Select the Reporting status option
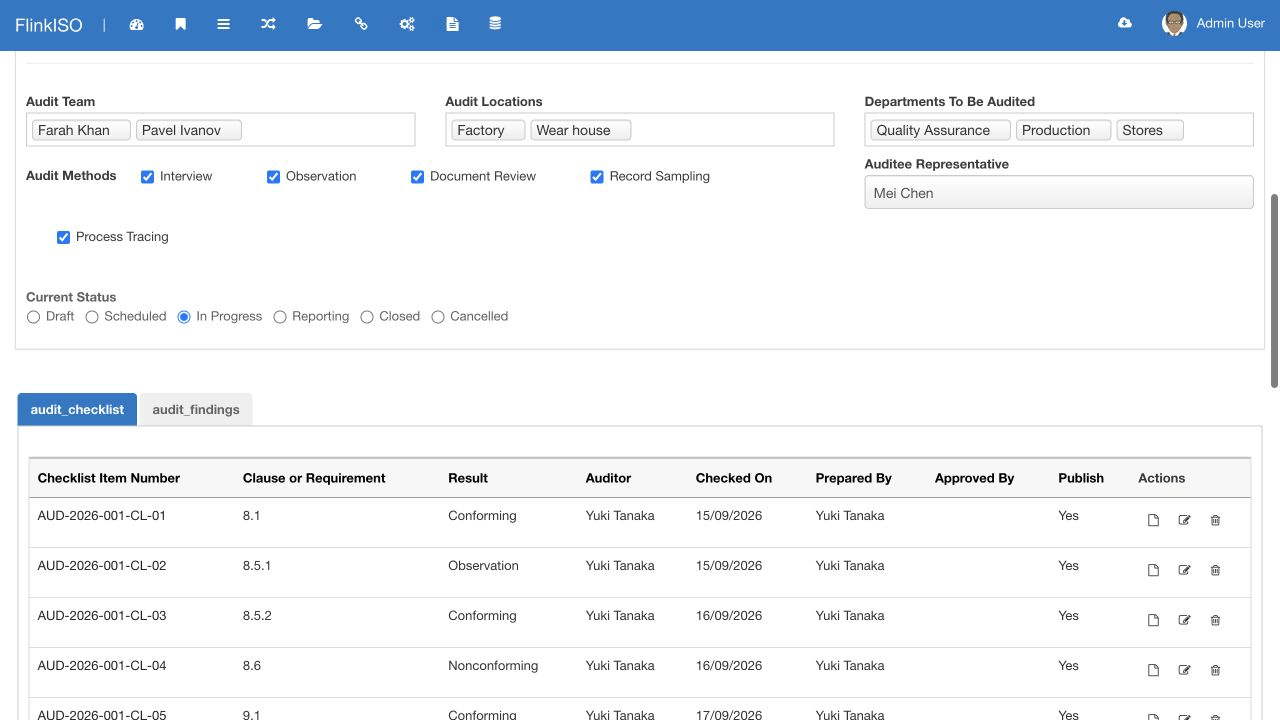 280,317
